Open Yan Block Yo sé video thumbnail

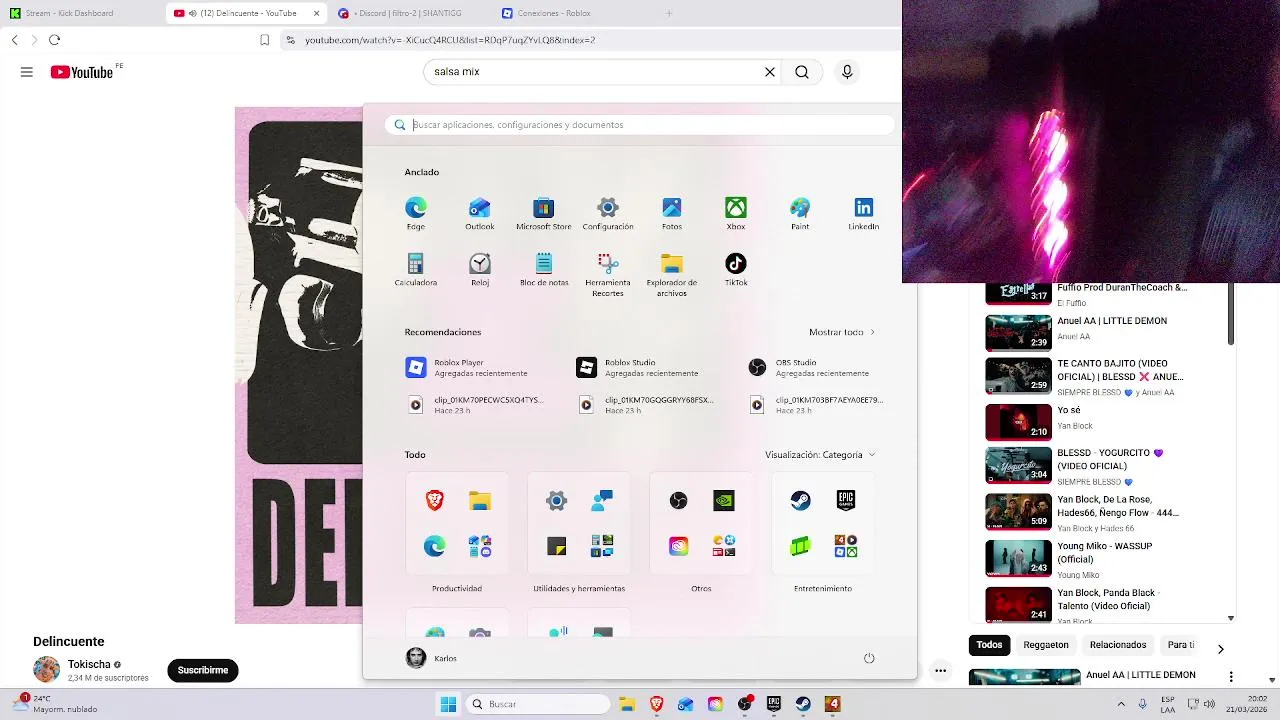tap(1019, 422)
